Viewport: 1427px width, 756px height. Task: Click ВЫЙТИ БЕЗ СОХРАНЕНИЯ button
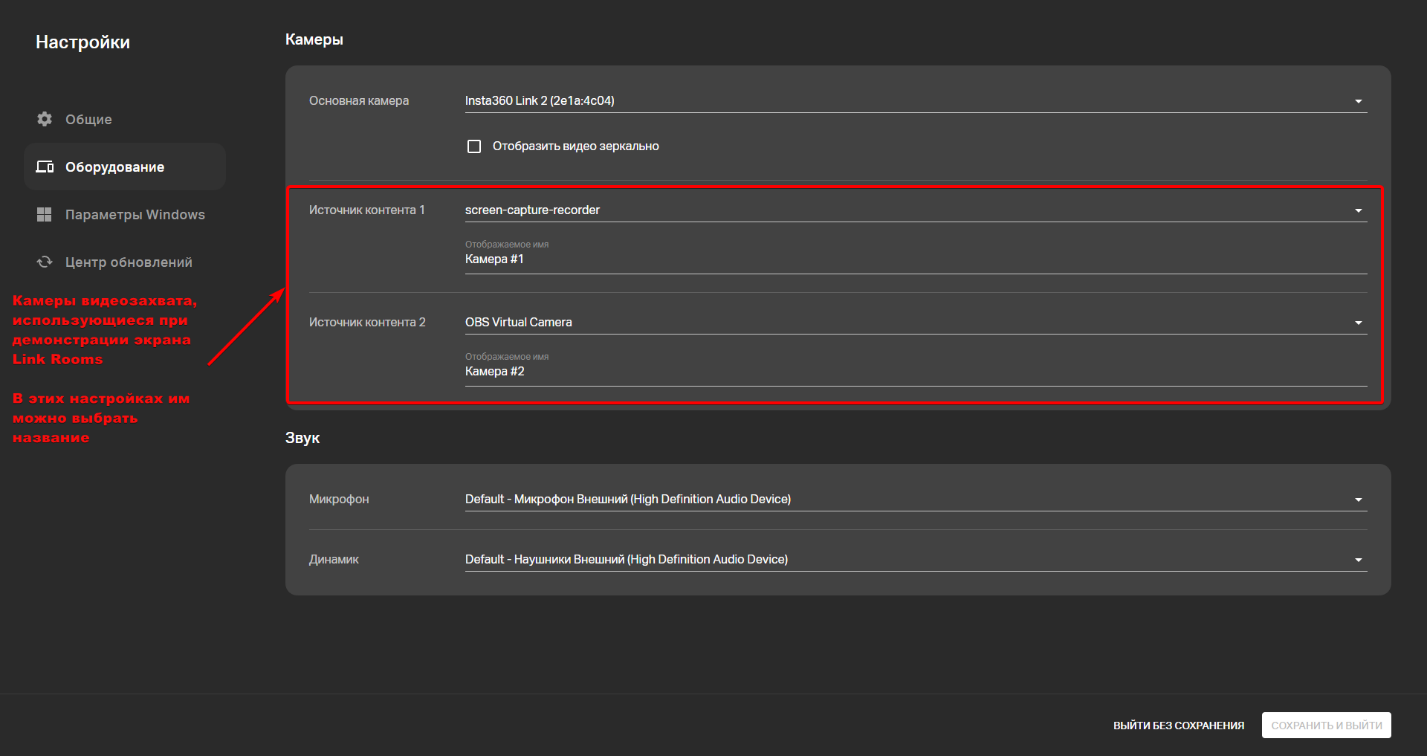pos(1178,726)
